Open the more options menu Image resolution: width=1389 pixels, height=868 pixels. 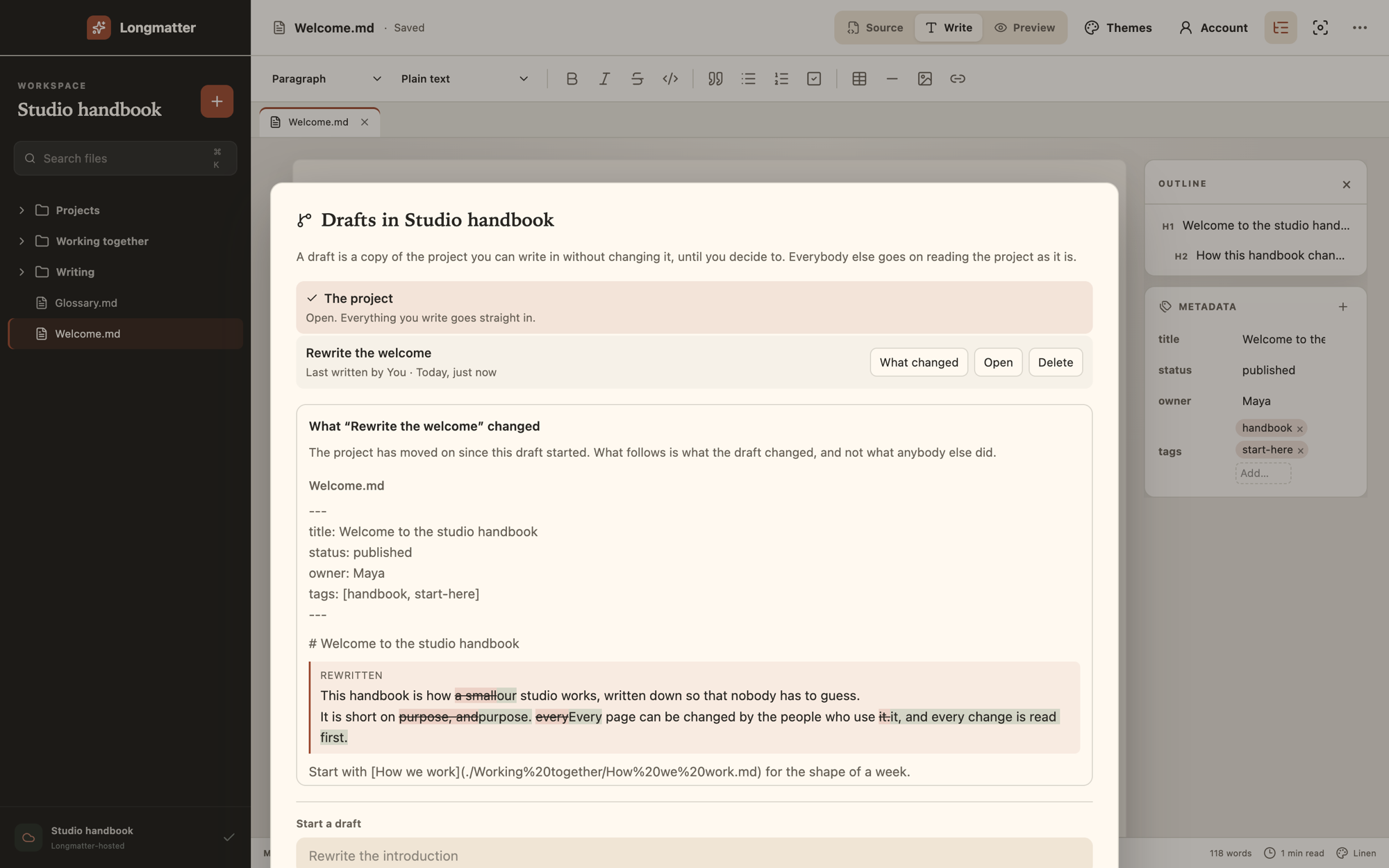click(x=1360, y=28)
